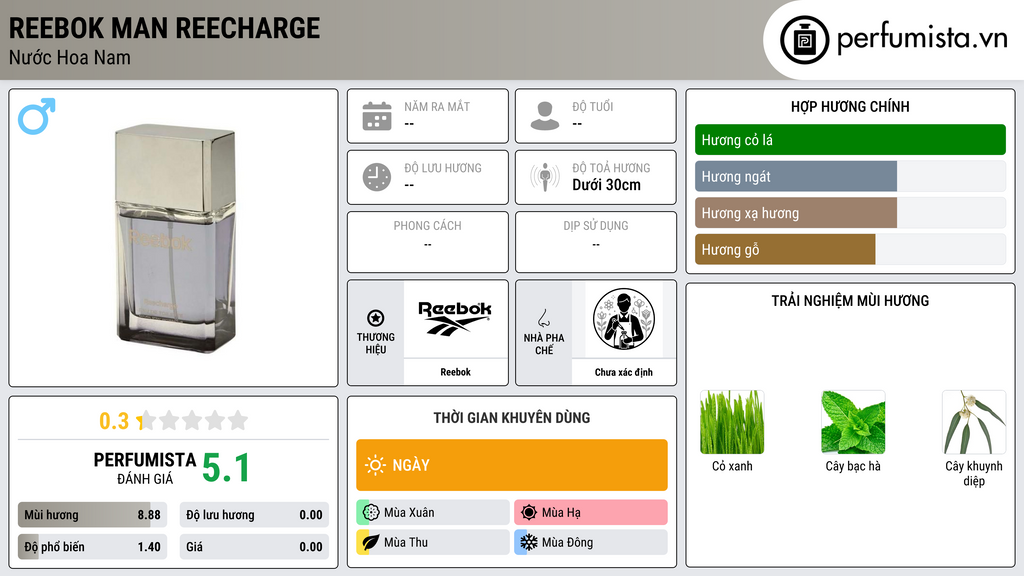Image resolution: width=1024 pixels, height=576 pixels.
Task: Click the sun icon in Ngày banner
Action: pyautogui.click(x=376, y=465)
